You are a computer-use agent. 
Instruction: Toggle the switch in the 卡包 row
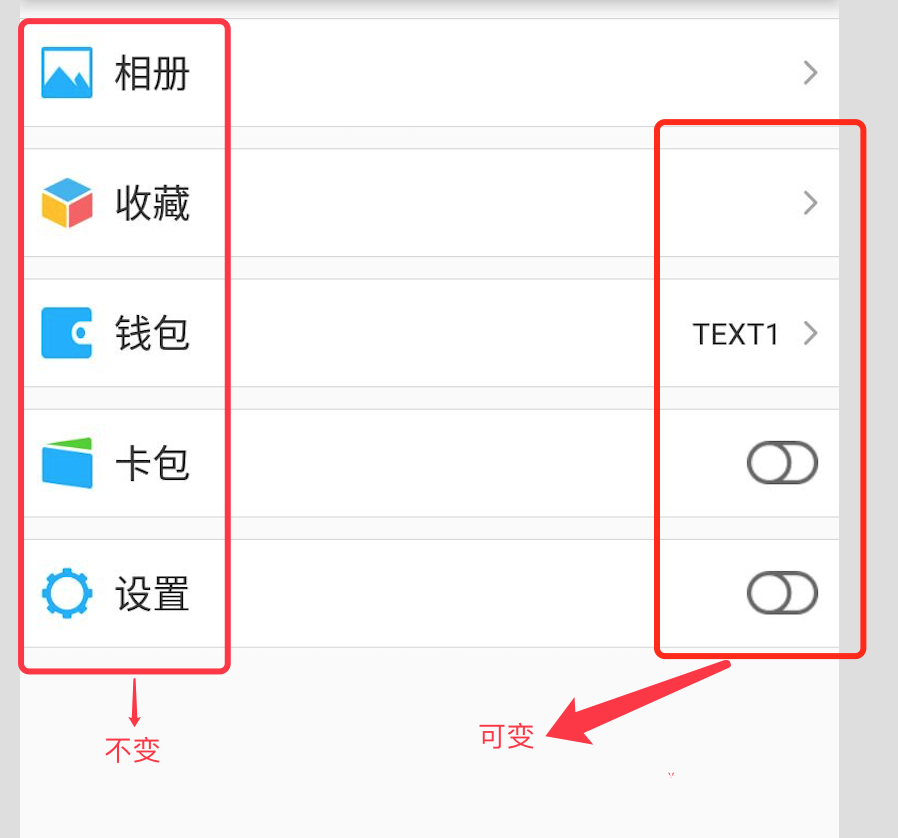(x=782, y=462)
